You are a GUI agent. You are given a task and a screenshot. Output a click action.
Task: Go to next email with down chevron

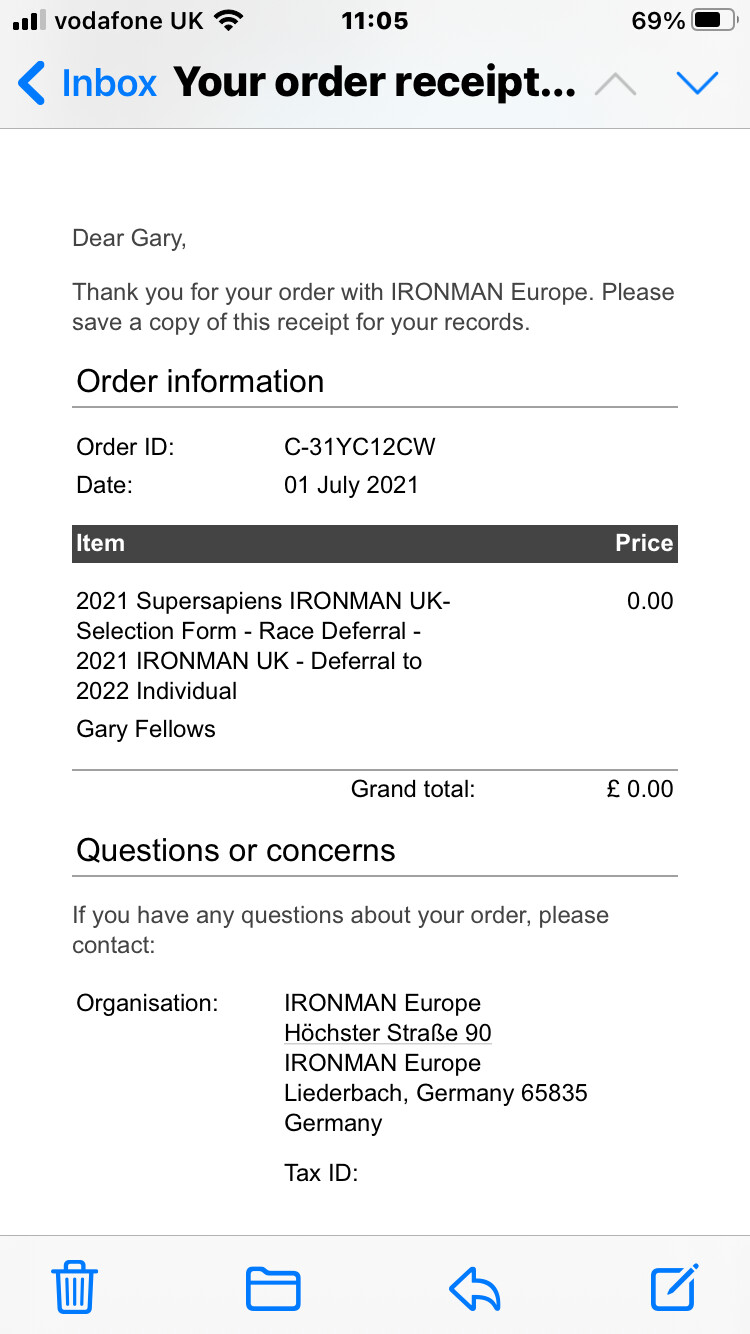point(697,83)
